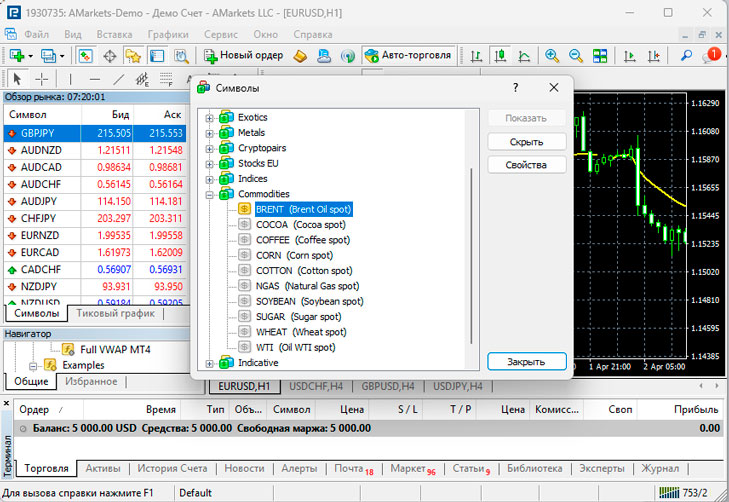Collapse the Commodities group
This screenshot has width=729, height=502.
210,194
